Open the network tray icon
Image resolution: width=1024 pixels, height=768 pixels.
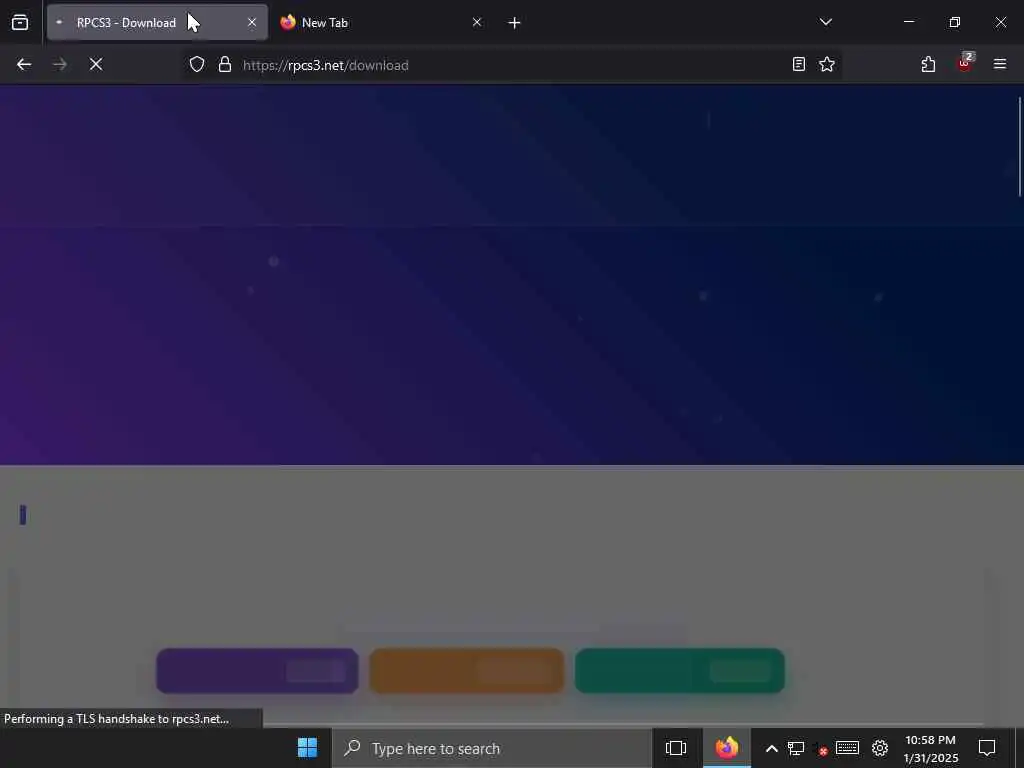795,748
